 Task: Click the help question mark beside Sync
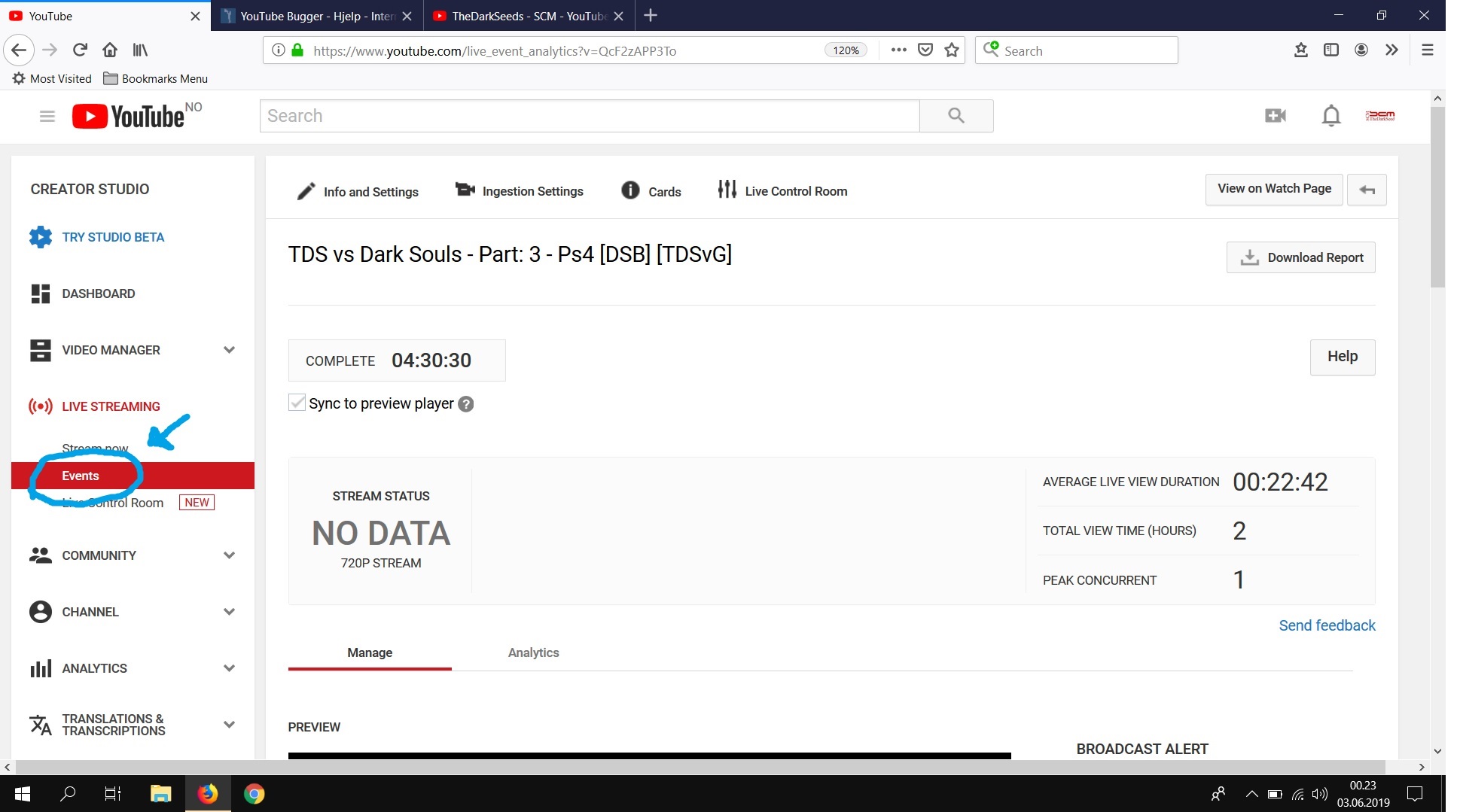pyautogui.click(x=466, y=404)
